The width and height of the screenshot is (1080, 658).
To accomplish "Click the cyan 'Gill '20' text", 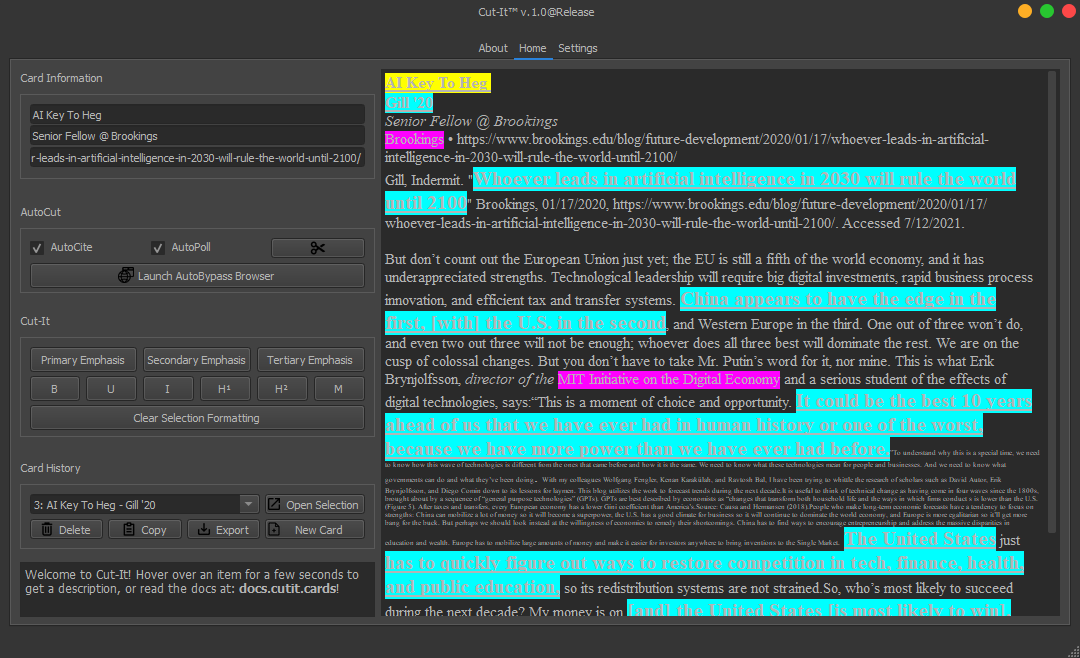I will coord(409,103).
